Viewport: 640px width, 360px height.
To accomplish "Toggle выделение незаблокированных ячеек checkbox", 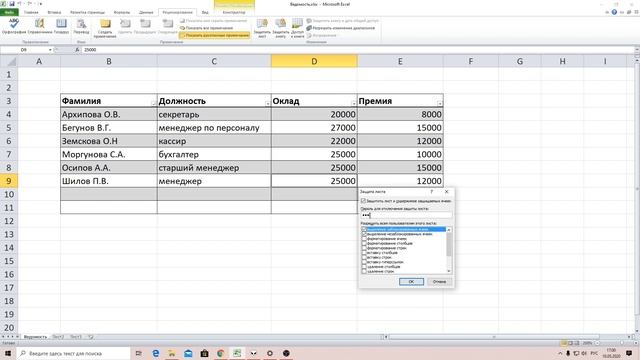I will (364, 234).
